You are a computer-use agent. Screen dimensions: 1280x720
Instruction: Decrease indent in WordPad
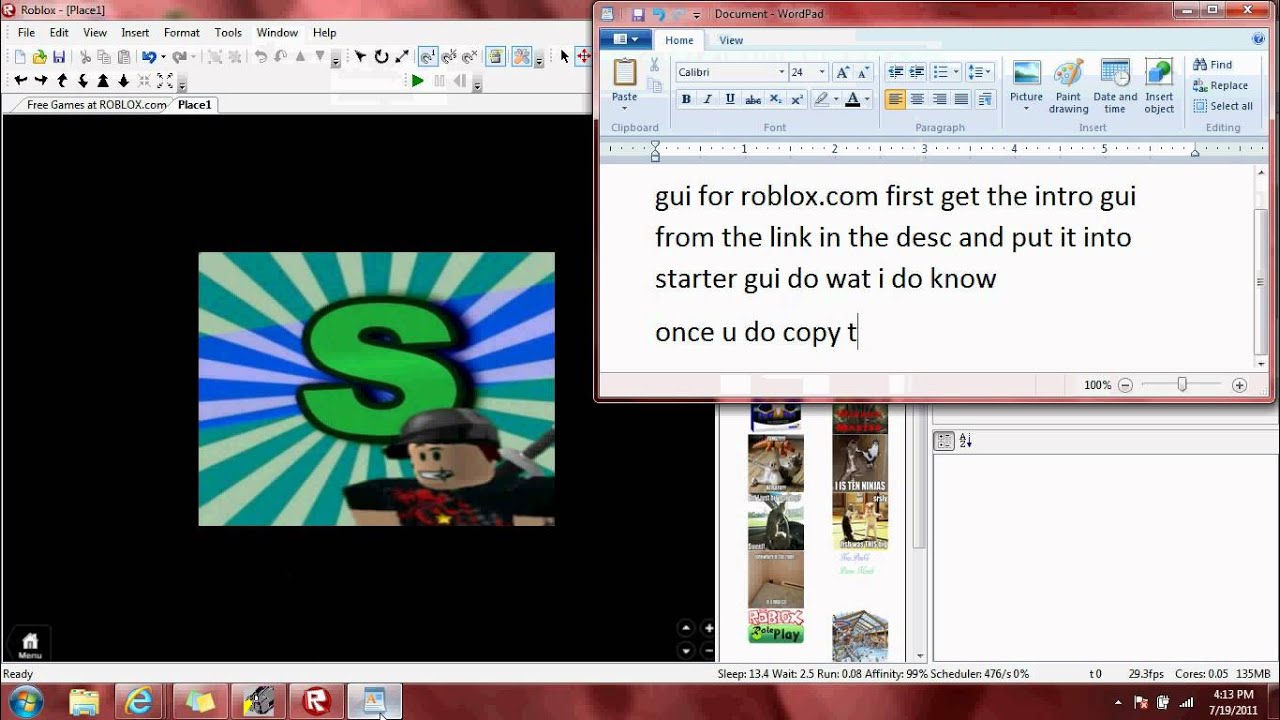click(x=895, y=72)
